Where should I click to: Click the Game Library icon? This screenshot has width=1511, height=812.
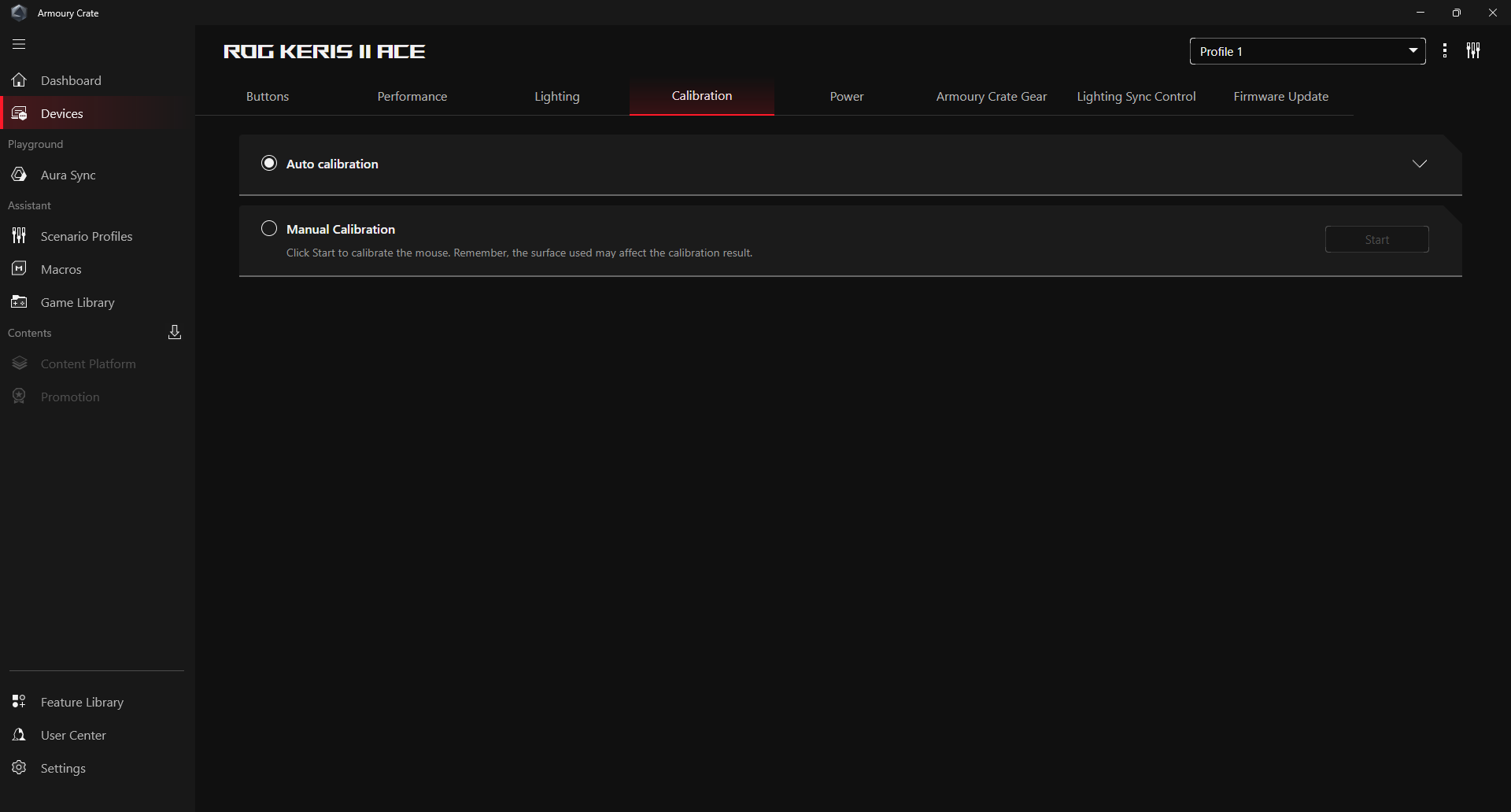19,302
